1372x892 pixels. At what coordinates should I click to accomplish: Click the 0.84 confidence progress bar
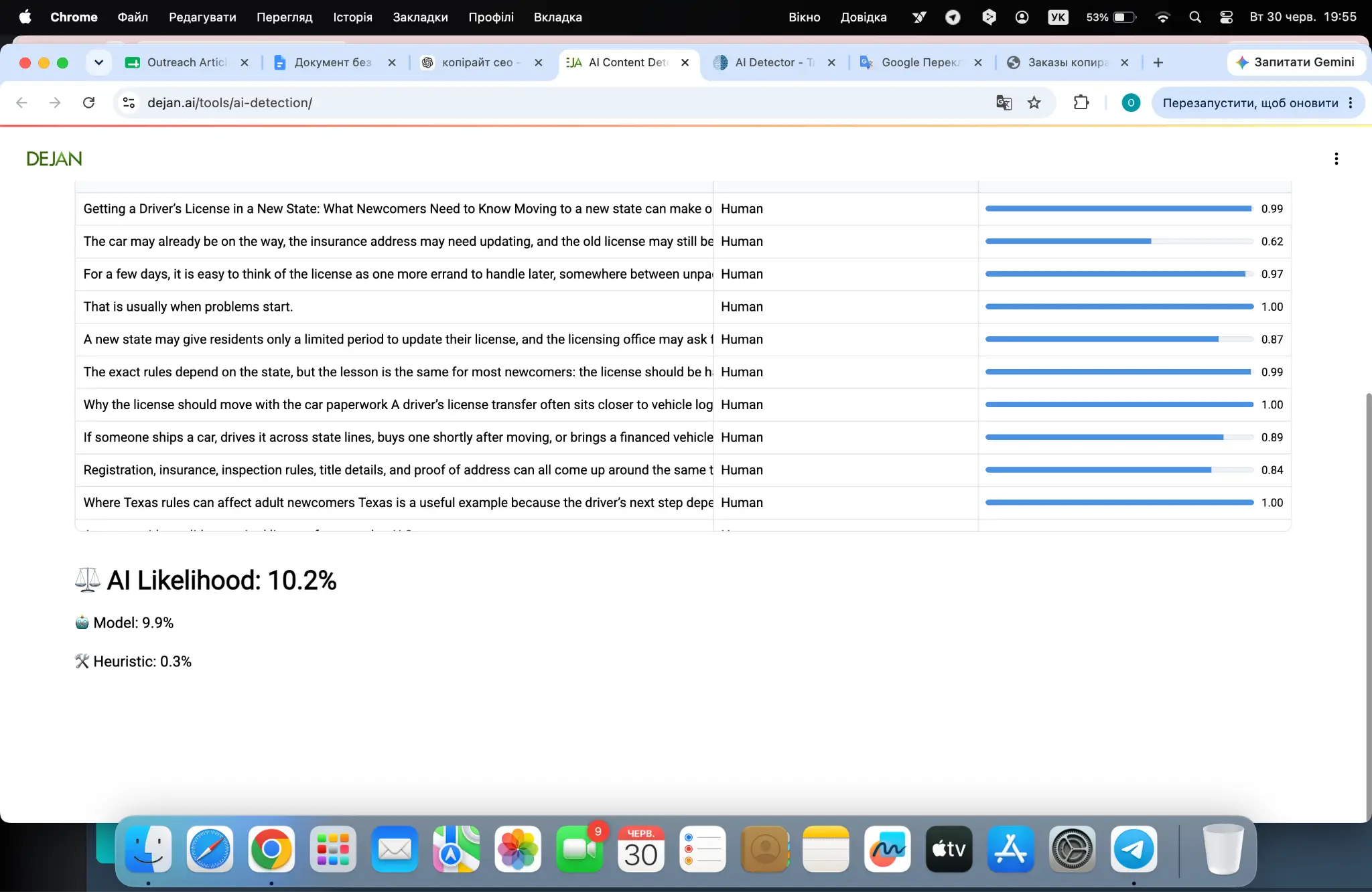(1119, 470)
